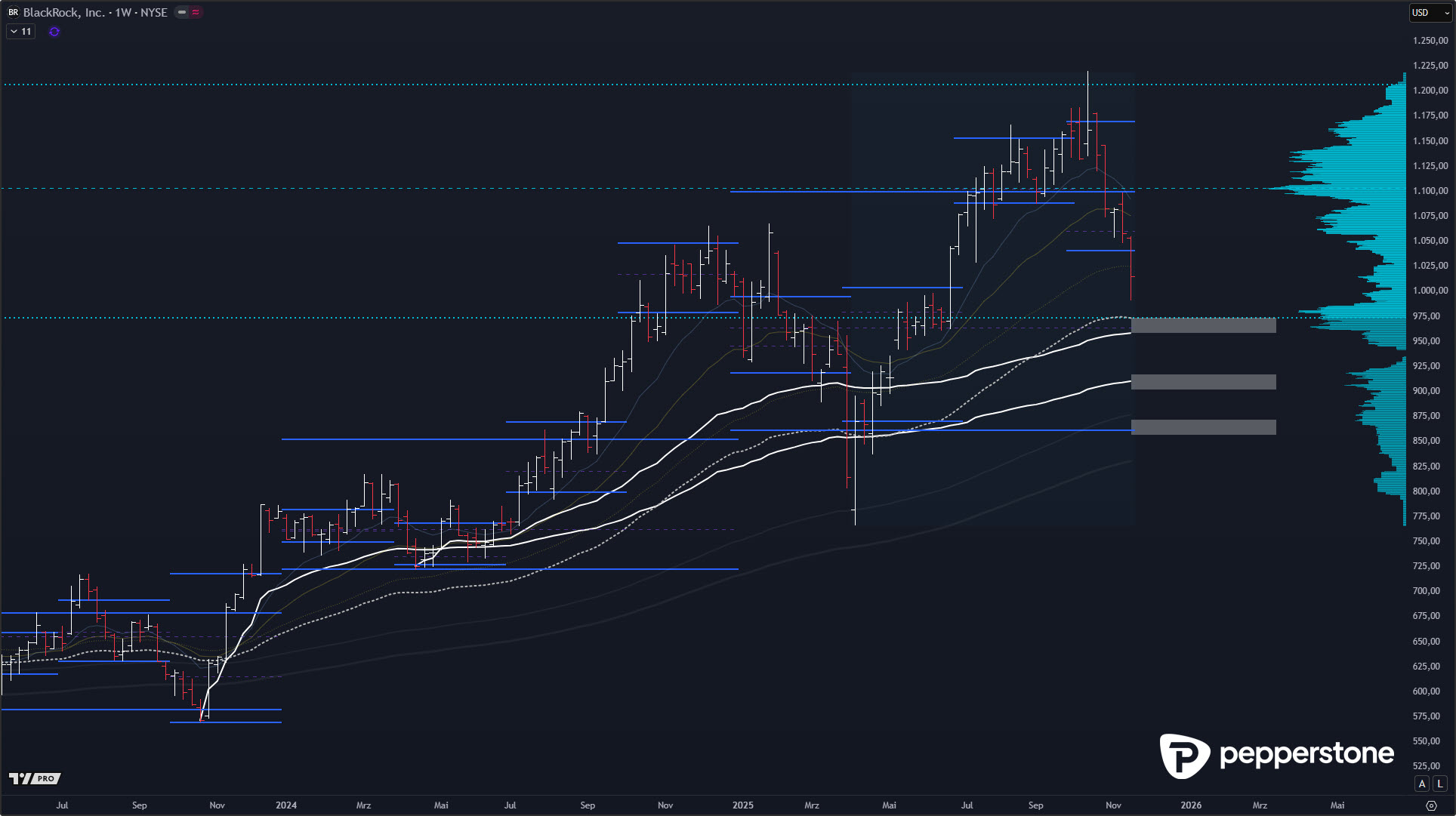Click the gray dash market status icon

[182, 12]
